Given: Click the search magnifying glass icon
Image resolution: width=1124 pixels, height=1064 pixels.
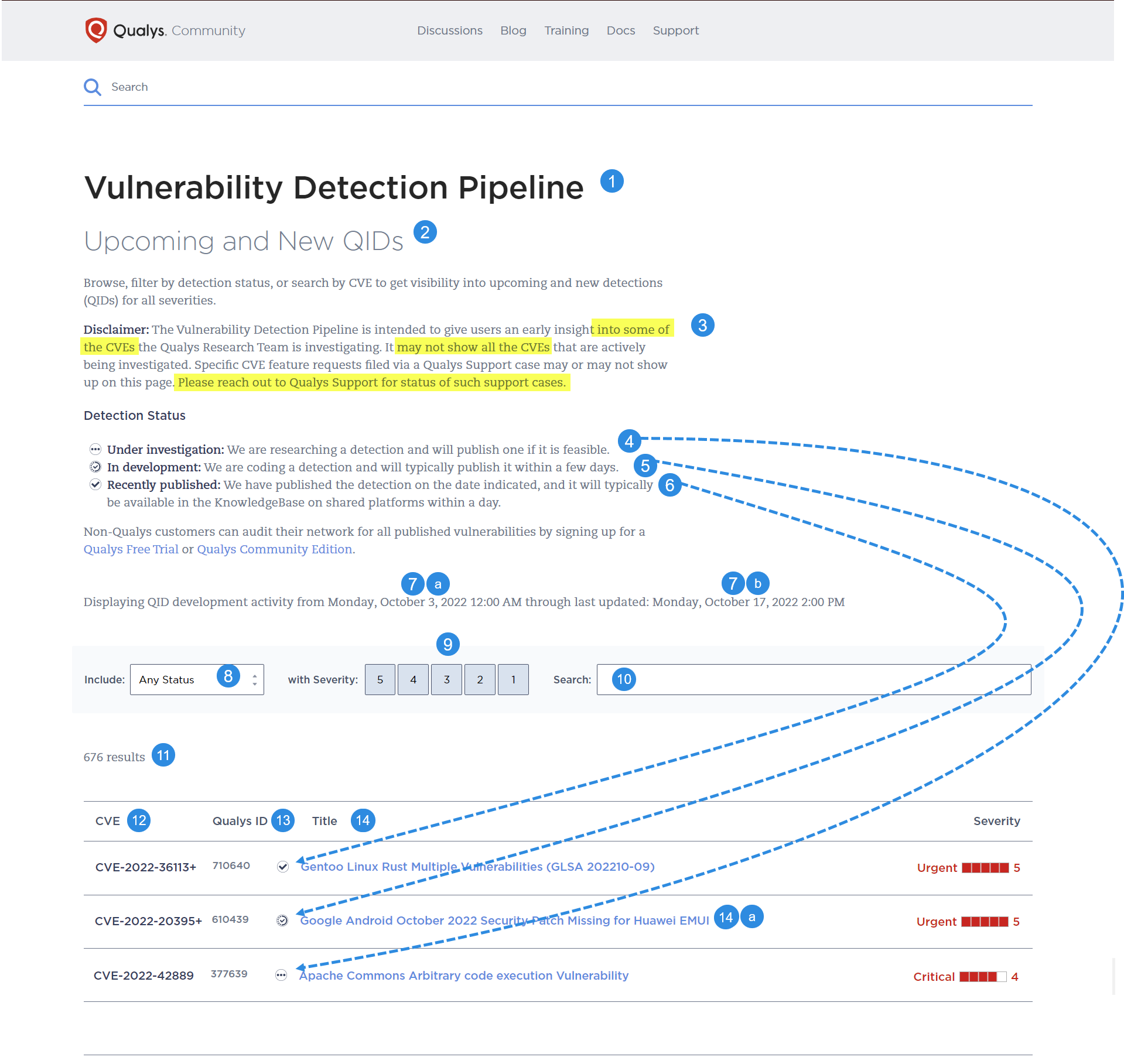Looking at the screenshot, I should pos(93,87).
